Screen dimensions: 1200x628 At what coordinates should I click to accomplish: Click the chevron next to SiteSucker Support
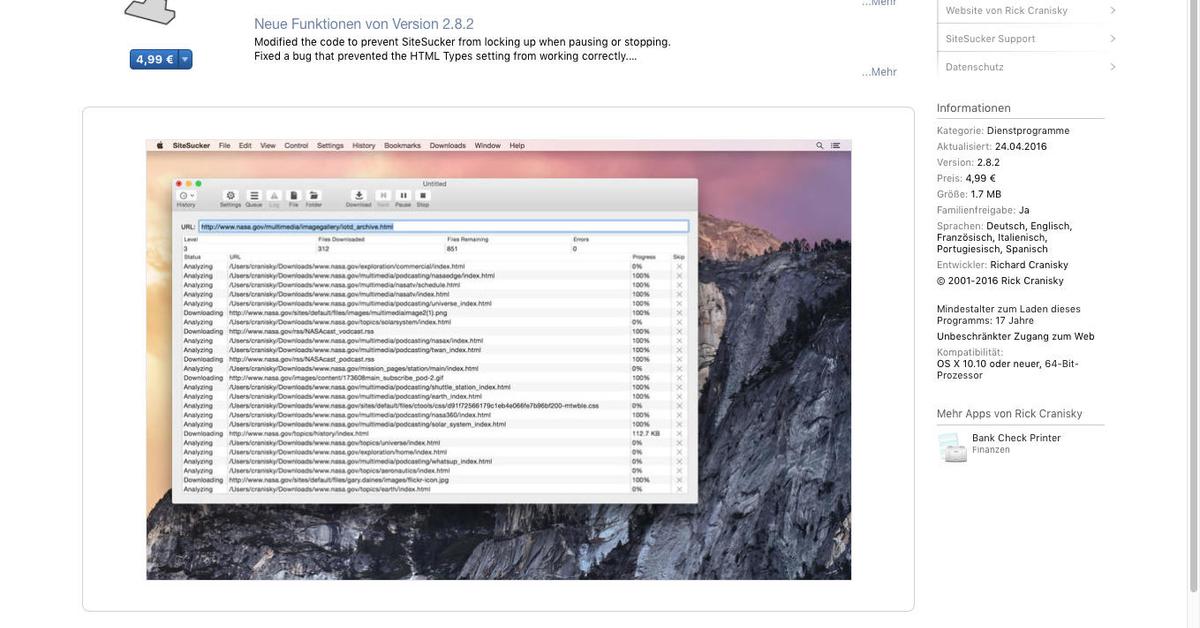pyautogui.click(x=1113, y=38)
